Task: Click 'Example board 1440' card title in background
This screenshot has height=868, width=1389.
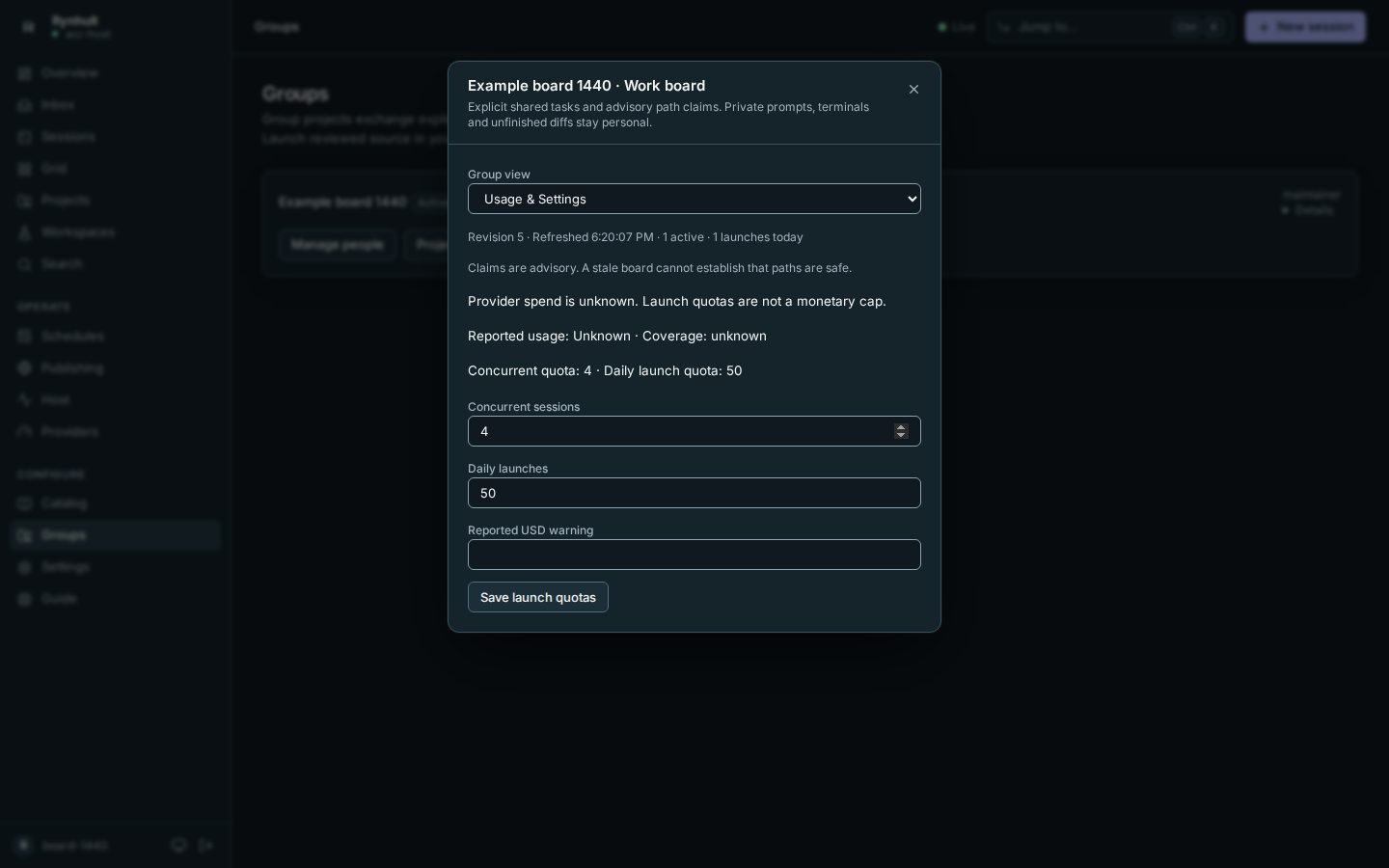Action: pos(342,202)
